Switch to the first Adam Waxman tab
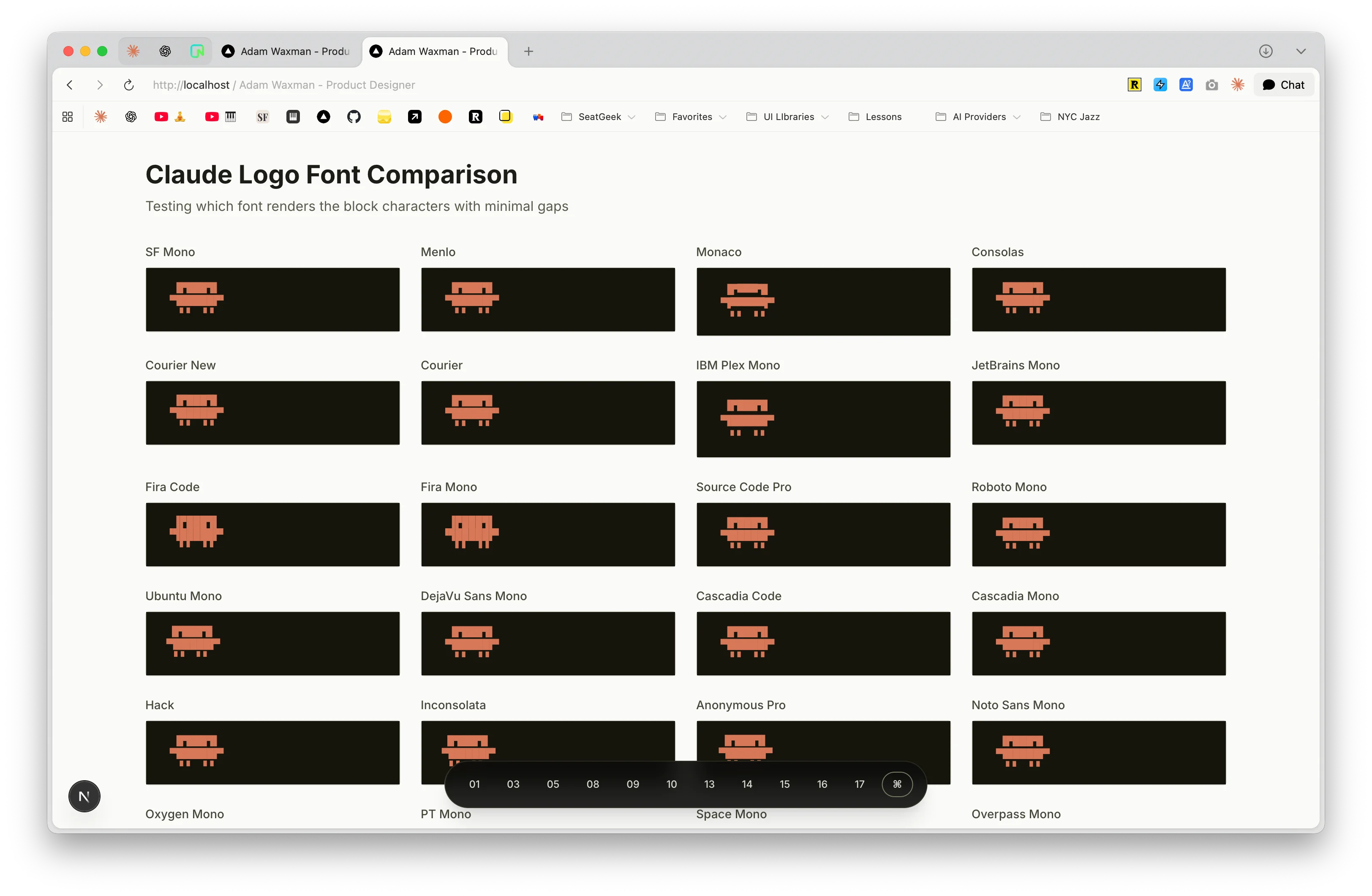1372x896 pixels. pyautogui.click(x=287, y=51)
